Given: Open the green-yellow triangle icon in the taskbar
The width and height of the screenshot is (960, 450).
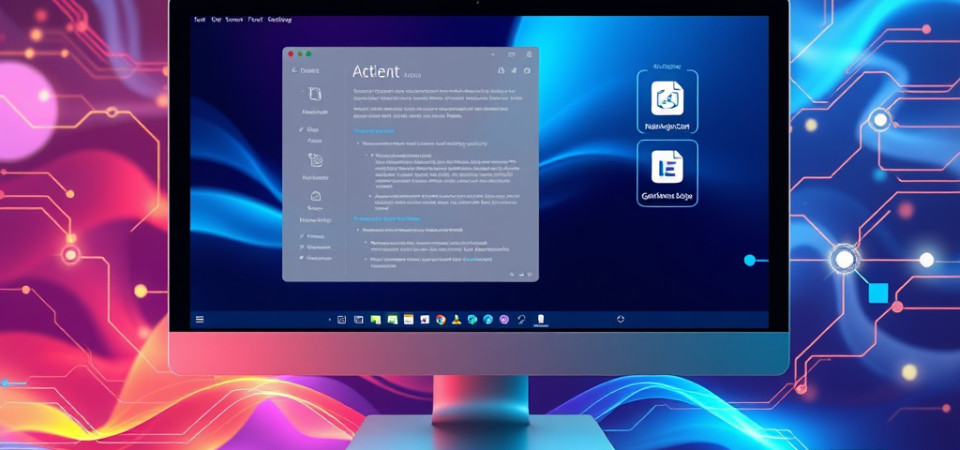Looking at the screenshot, I should tap(456, 319).
